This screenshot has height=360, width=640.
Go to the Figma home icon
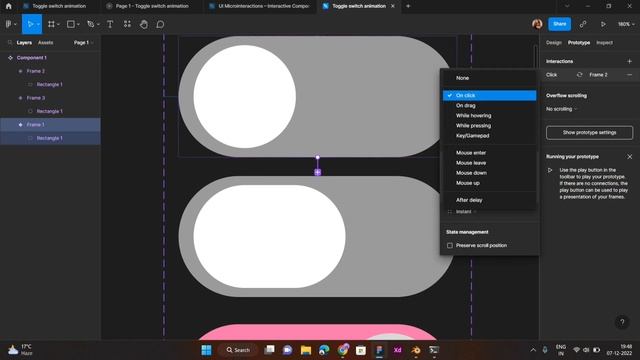click(8, 6)
